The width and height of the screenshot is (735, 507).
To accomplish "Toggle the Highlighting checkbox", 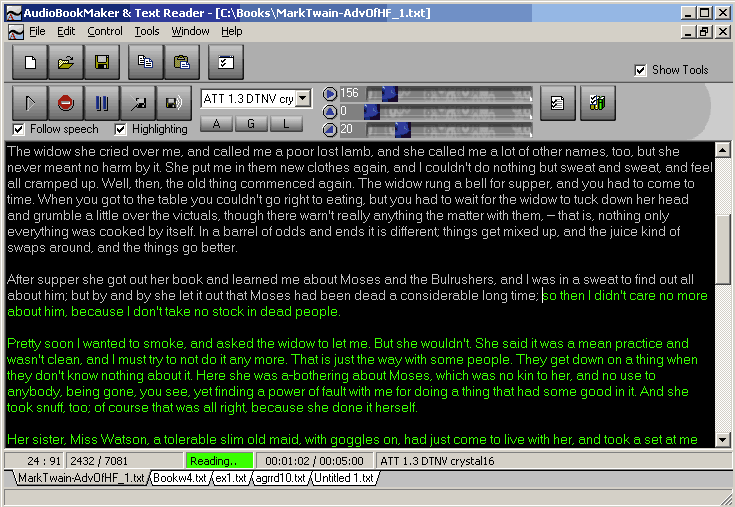I will (x=120, y=129).
